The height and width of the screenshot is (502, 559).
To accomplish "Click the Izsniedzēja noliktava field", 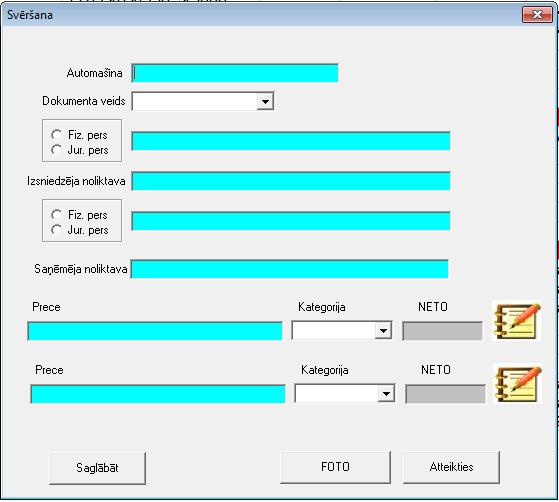I will coord(291,181).
